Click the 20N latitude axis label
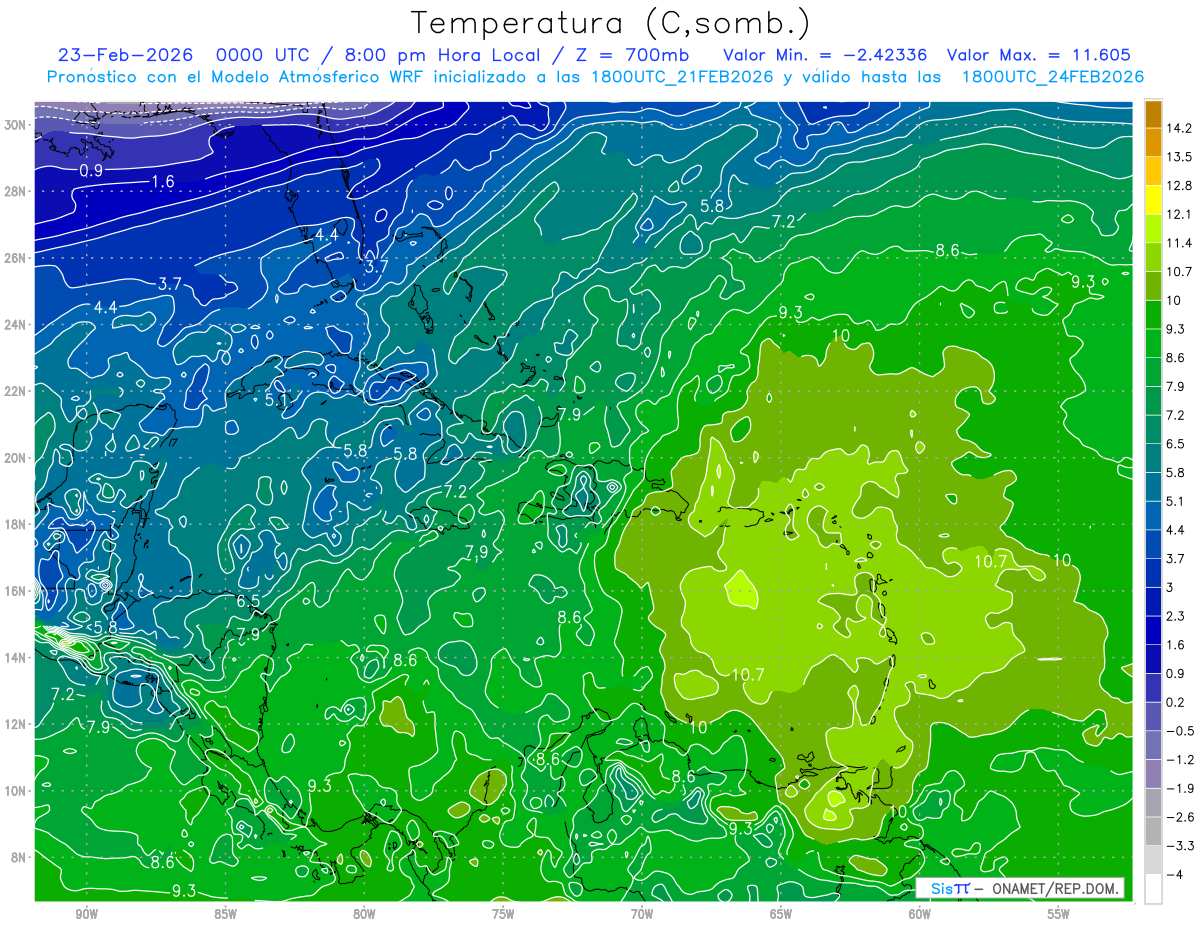The image size is (1200, 927). click(x=16, y=457)
